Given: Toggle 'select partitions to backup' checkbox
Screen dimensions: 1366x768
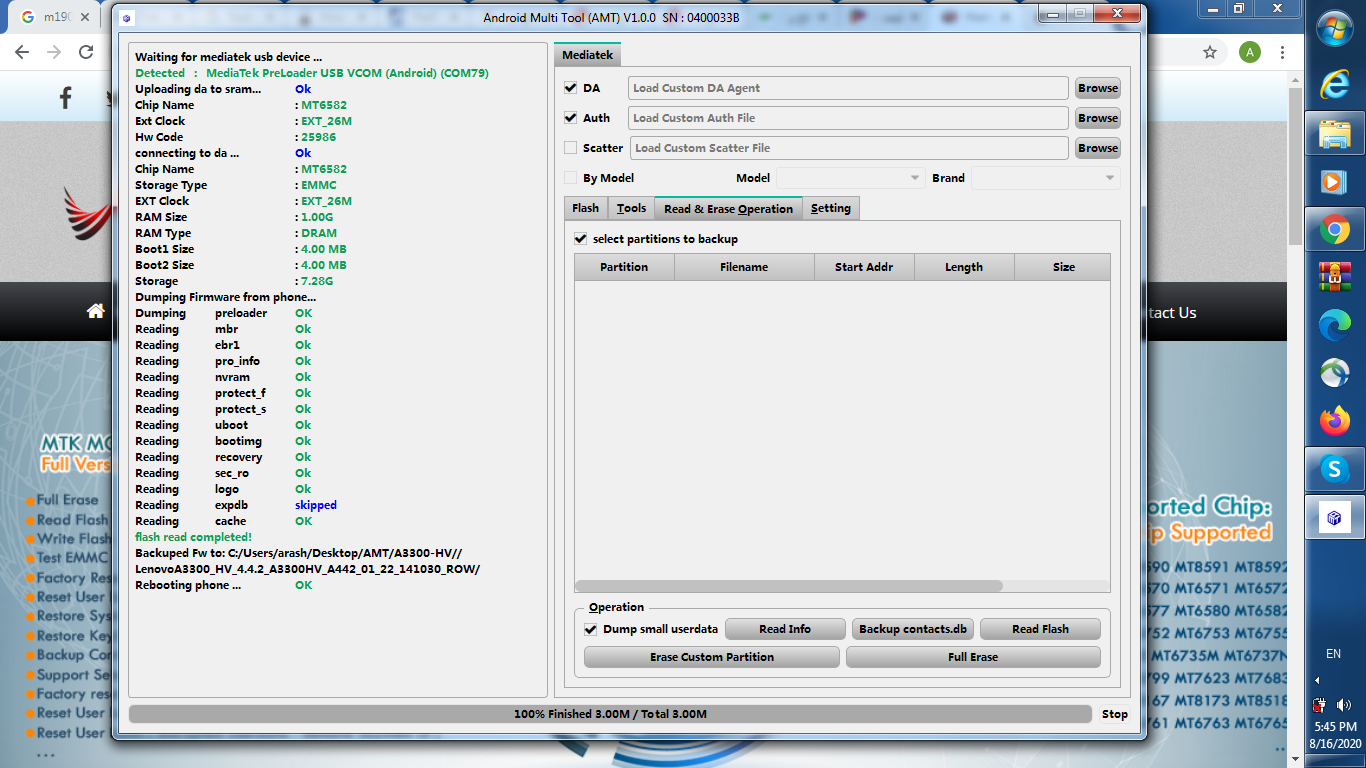Looking at the screenshot, I should (x=581, y=239).
